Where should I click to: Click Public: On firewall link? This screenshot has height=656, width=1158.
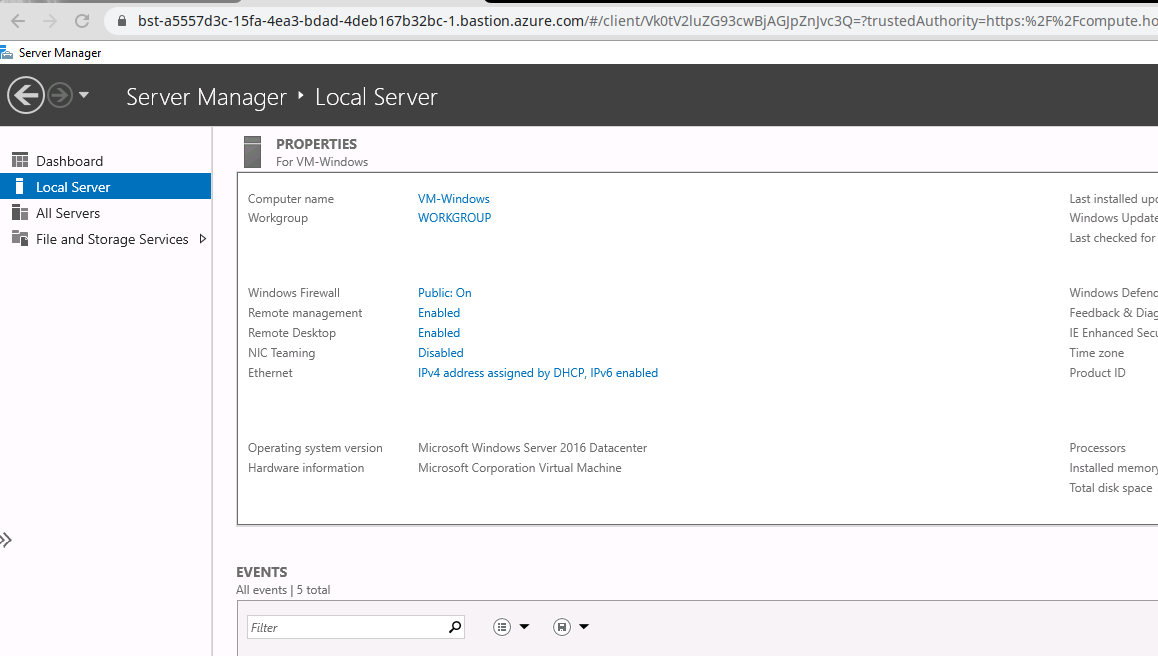click(x=445, y=293)
